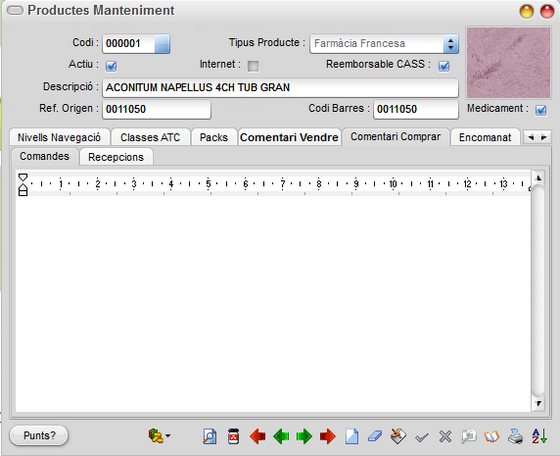Open the coins icon dropdown arrow
The width and height of the screenshot is (560, 456).
168,436
